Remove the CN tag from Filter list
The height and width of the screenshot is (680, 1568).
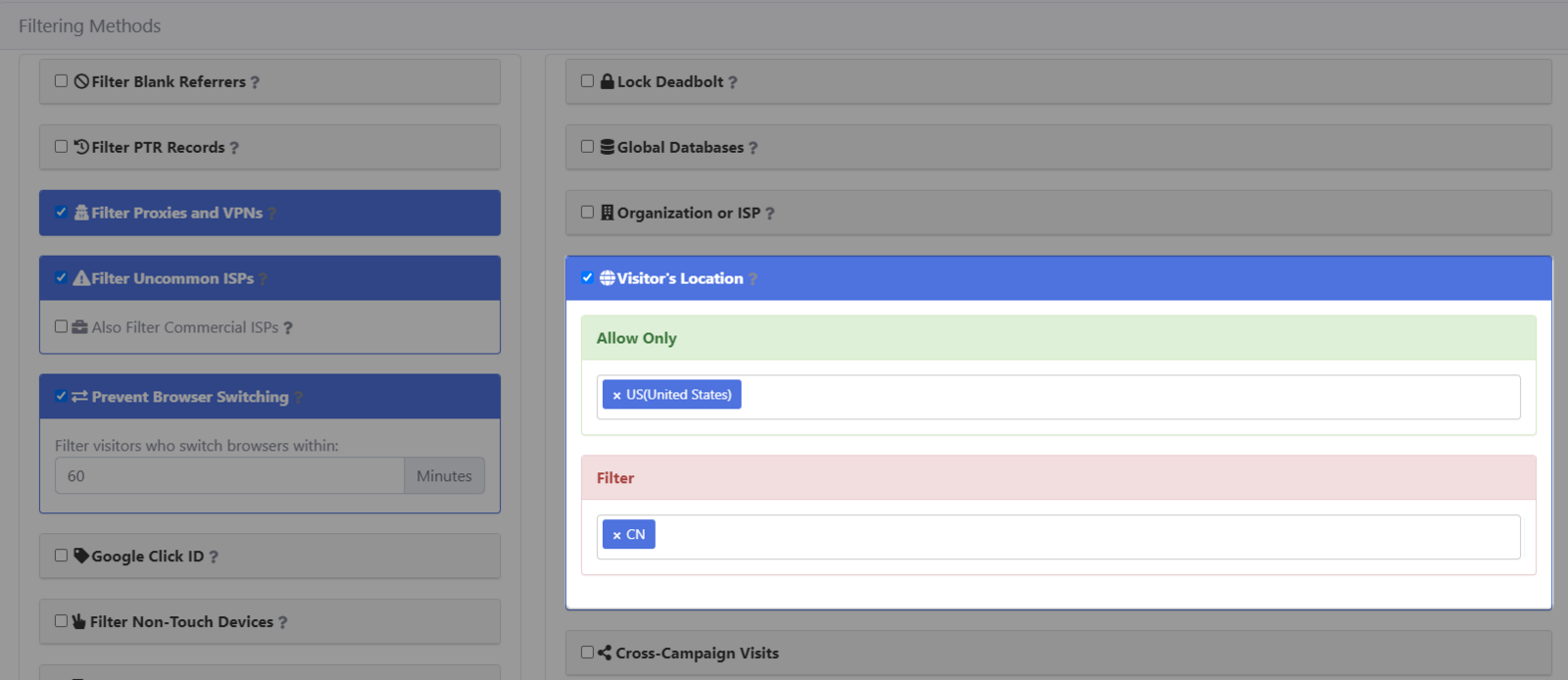click(x=616, y=535)
